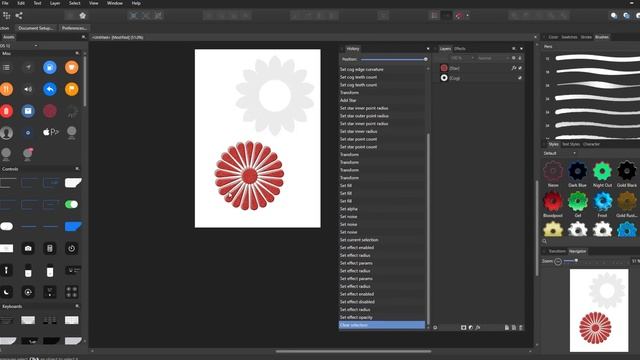The height and width of the screenshot is (360, 640).
Task: Open the Layer menu
Action: (x=55, y=3)
